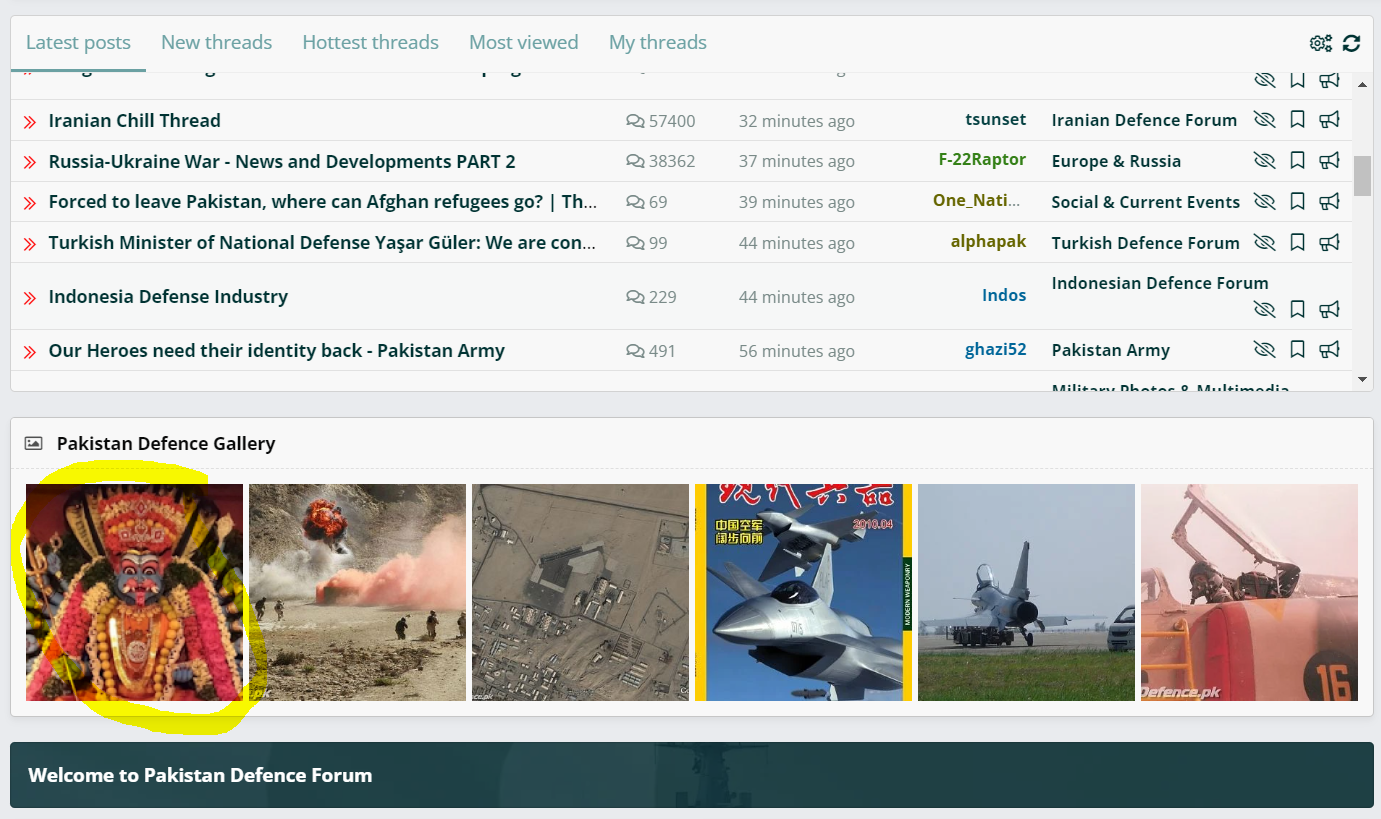Go to the Pakistan Army forum
Image resolution: width=1381 pixels, height=819 pixels.
pyautogui.click(x=1111, y=350)
